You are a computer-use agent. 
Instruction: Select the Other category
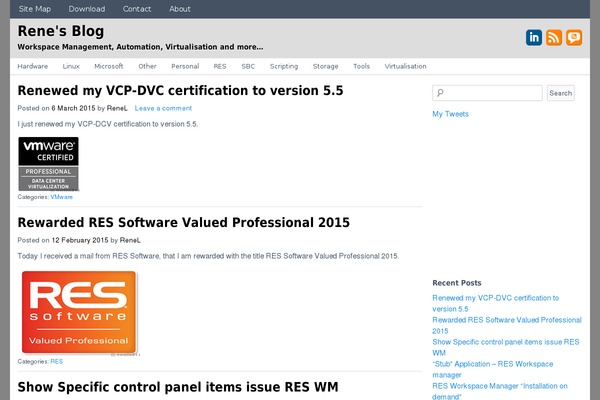(147, 66)
